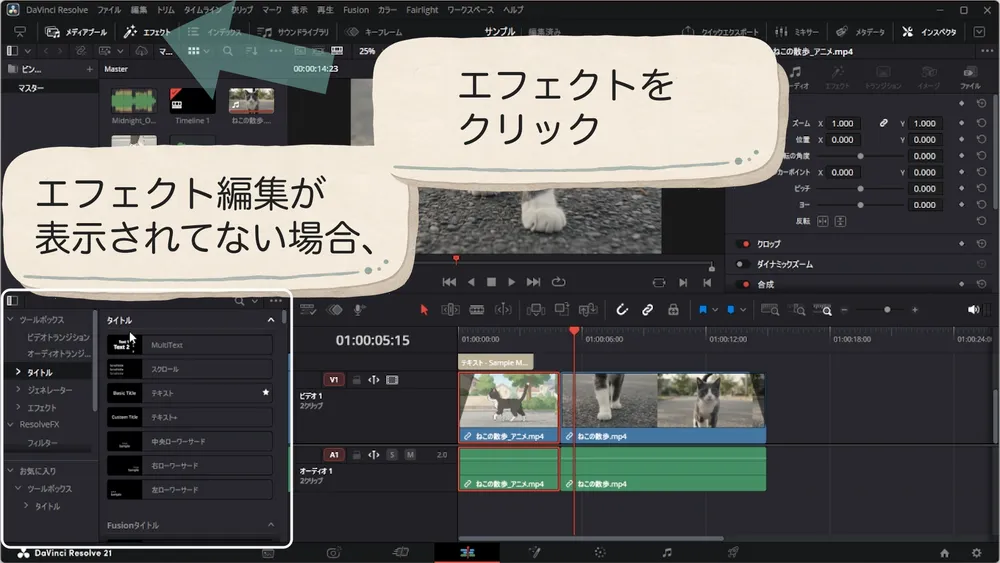1000x563 pixels.
Task: Adjust the timeline zoom slider
Action: [x=886, y=310]
